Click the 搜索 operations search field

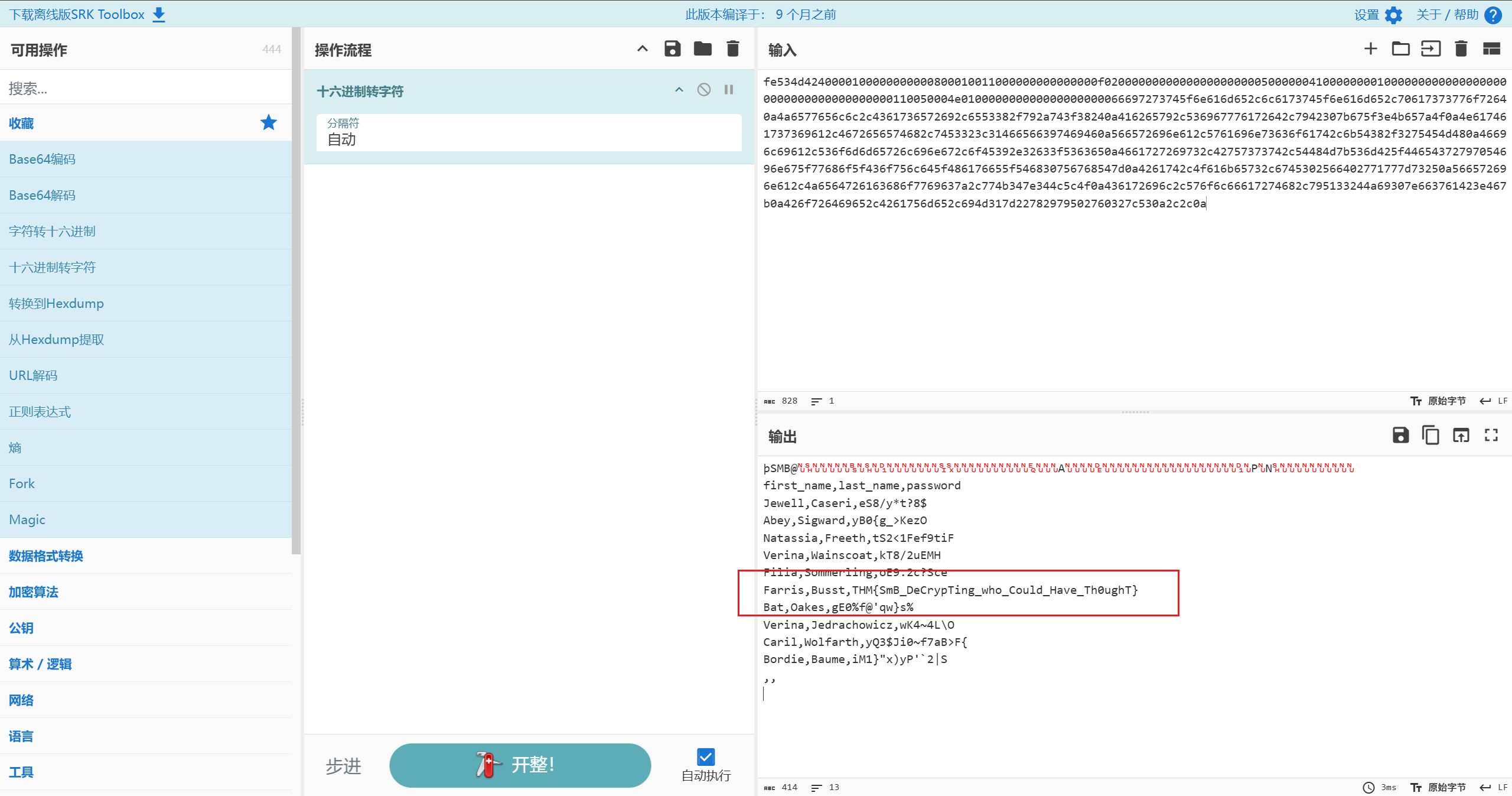[146, 88]
